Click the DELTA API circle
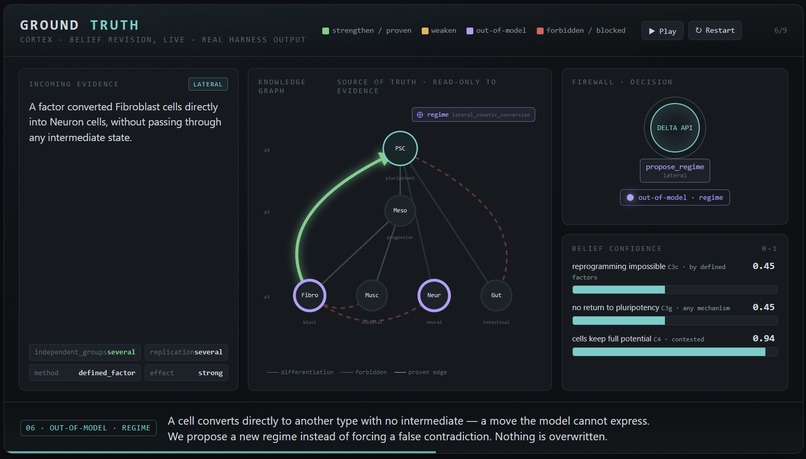806x459 pixels. (674, 127)
